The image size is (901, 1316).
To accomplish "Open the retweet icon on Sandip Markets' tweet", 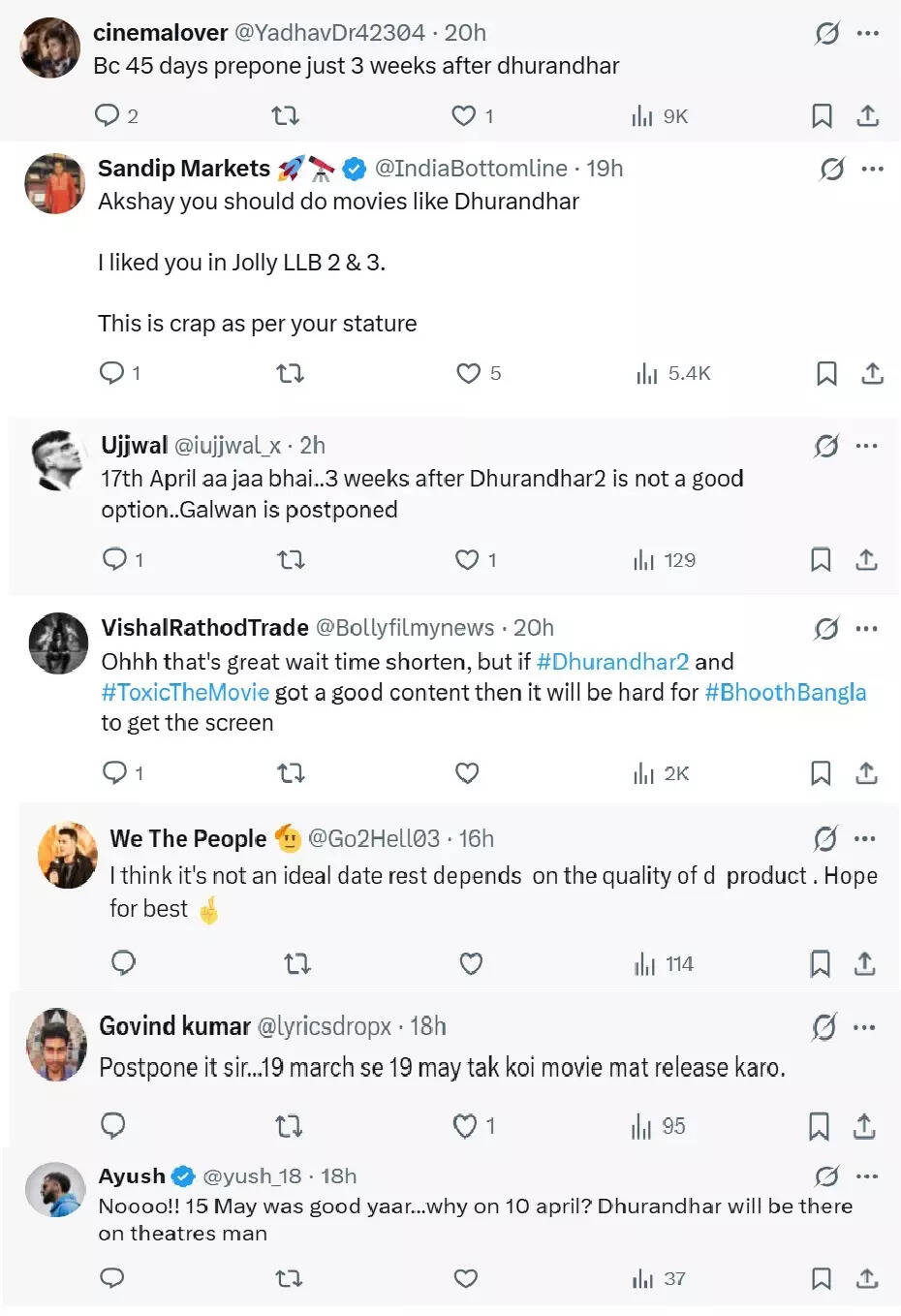I will pos(289,373).
